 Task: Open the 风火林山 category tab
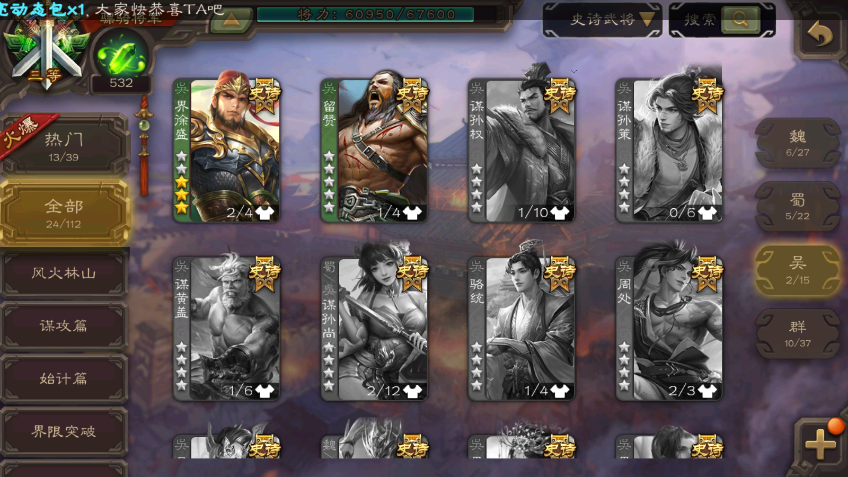pyautogui.click(x=64, y=273)
